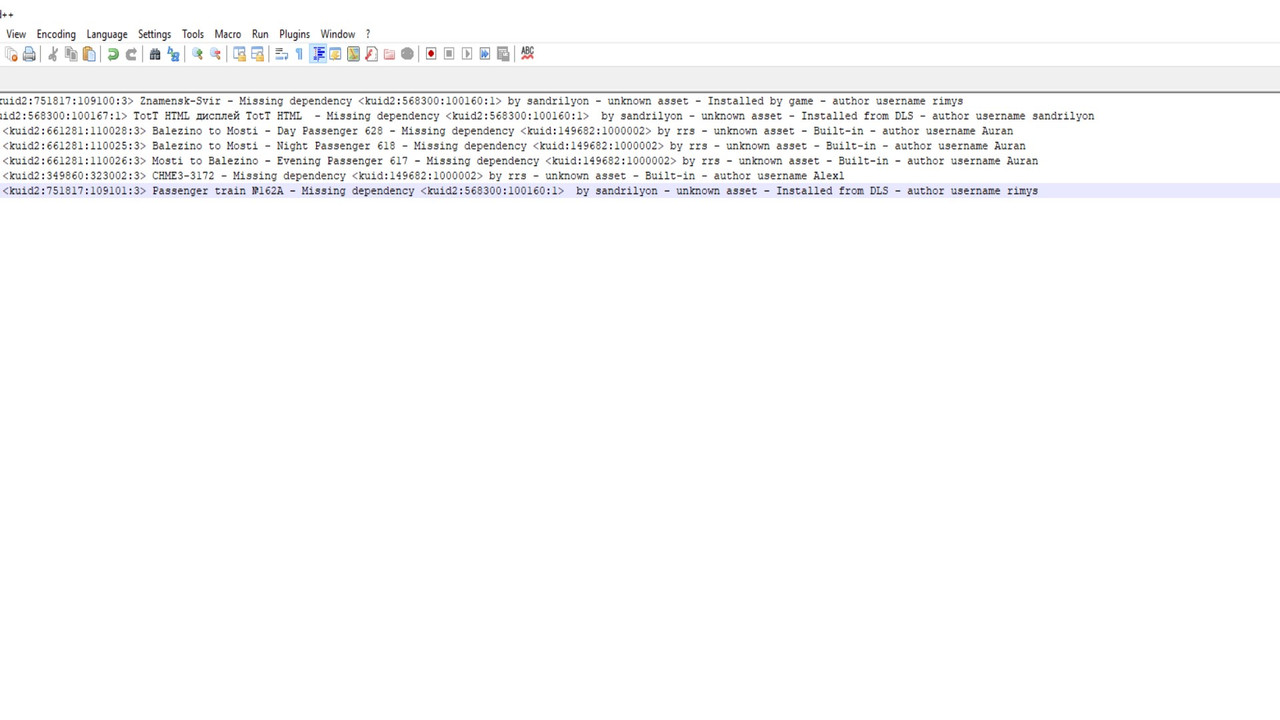Click the Zoom Out magnifier icon
The image size is (1280, 720).
coord(215,54)
